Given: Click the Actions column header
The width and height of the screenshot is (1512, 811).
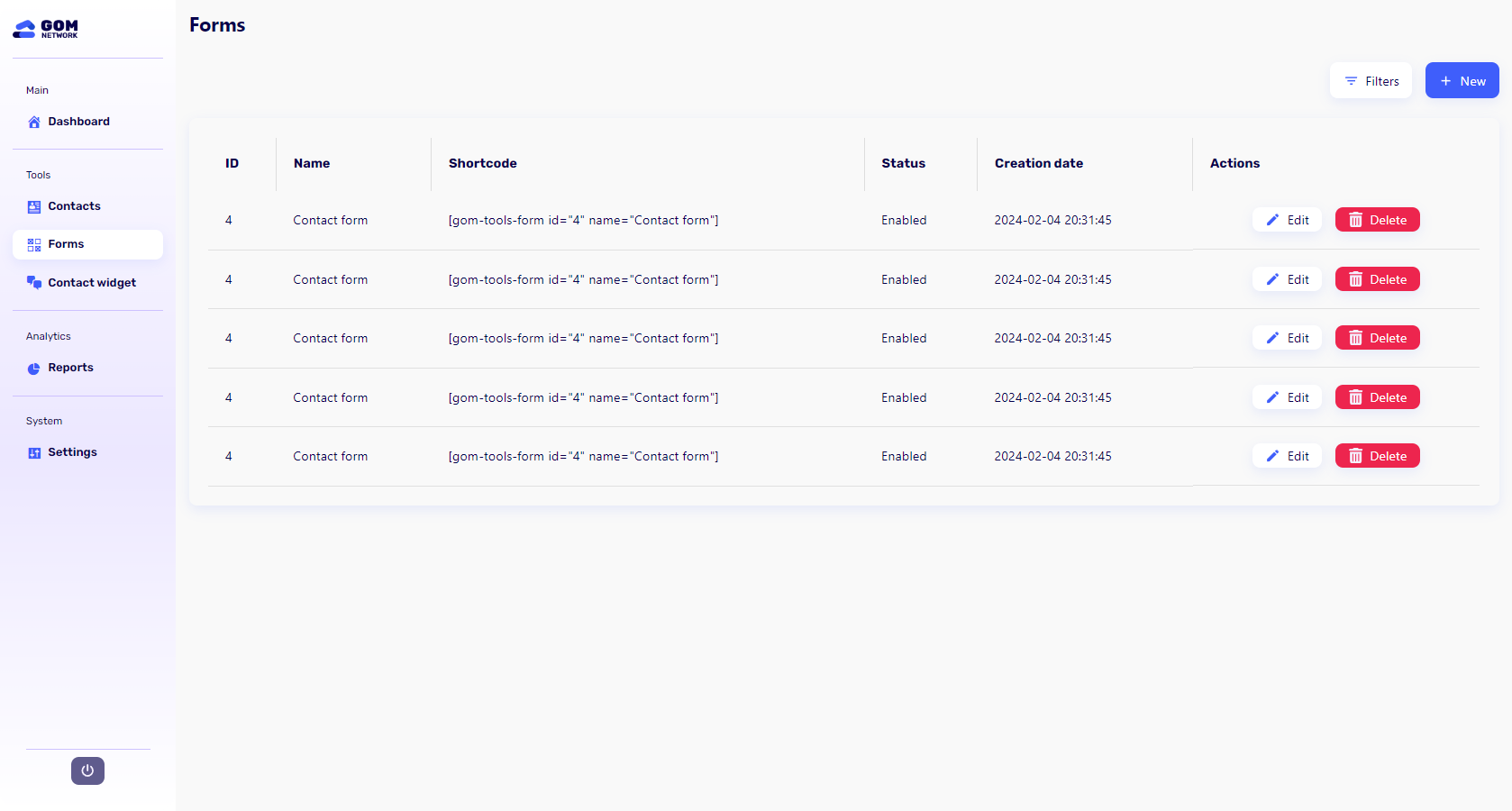Looking at the screenshot, I should click(1234, 163).
